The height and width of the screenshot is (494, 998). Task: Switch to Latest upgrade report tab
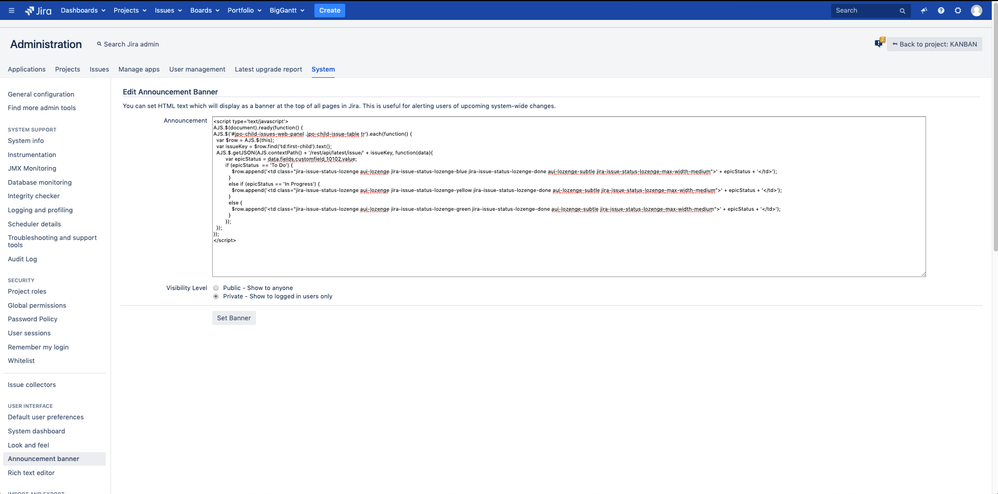(269, 69)
